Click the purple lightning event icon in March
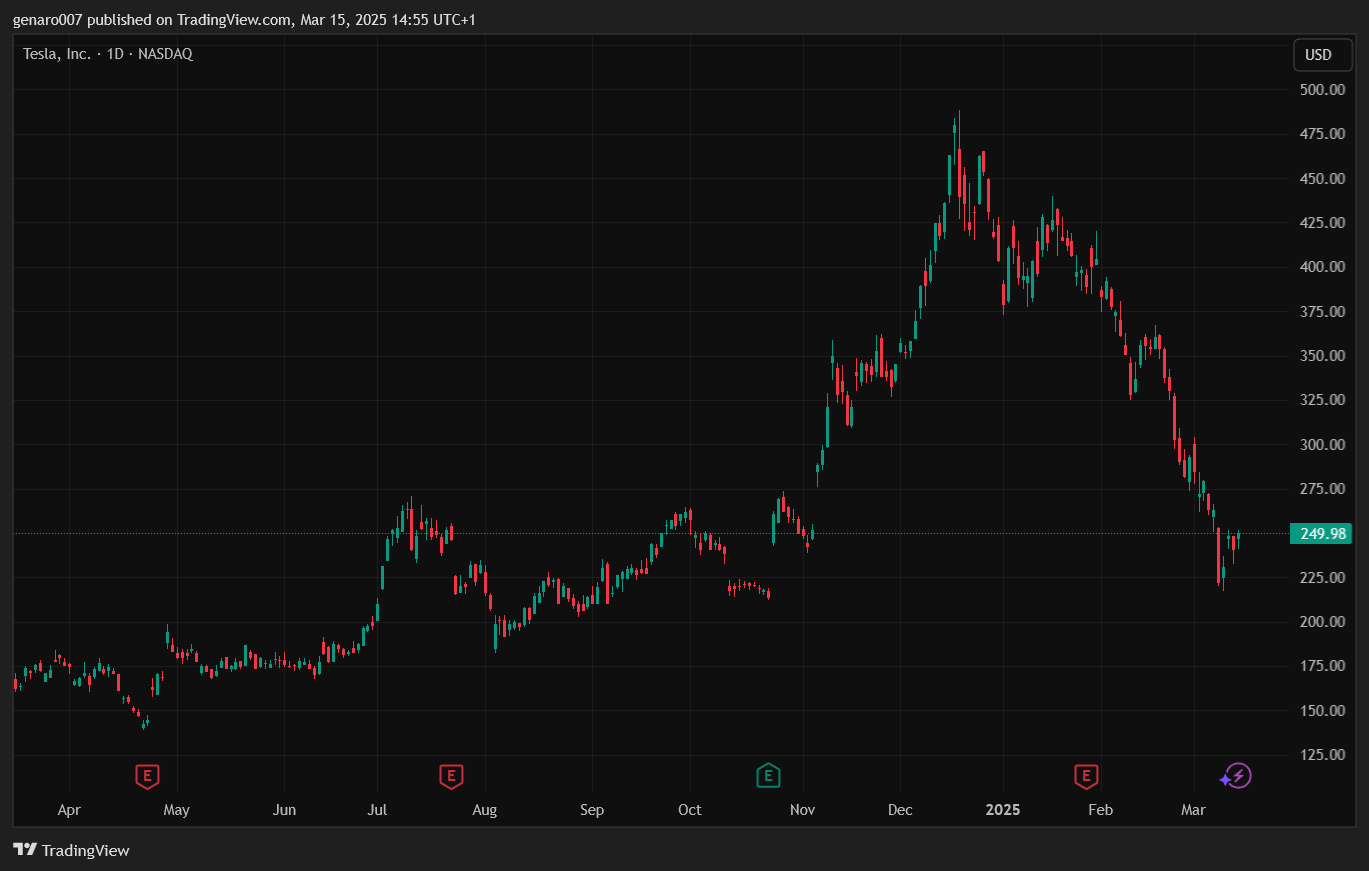 click(x=1238, y=775)
